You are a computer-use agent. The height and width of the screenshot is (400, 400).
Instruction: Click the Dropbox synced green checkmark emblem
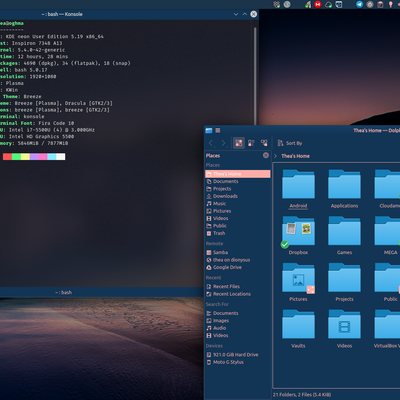coord(285,244)
